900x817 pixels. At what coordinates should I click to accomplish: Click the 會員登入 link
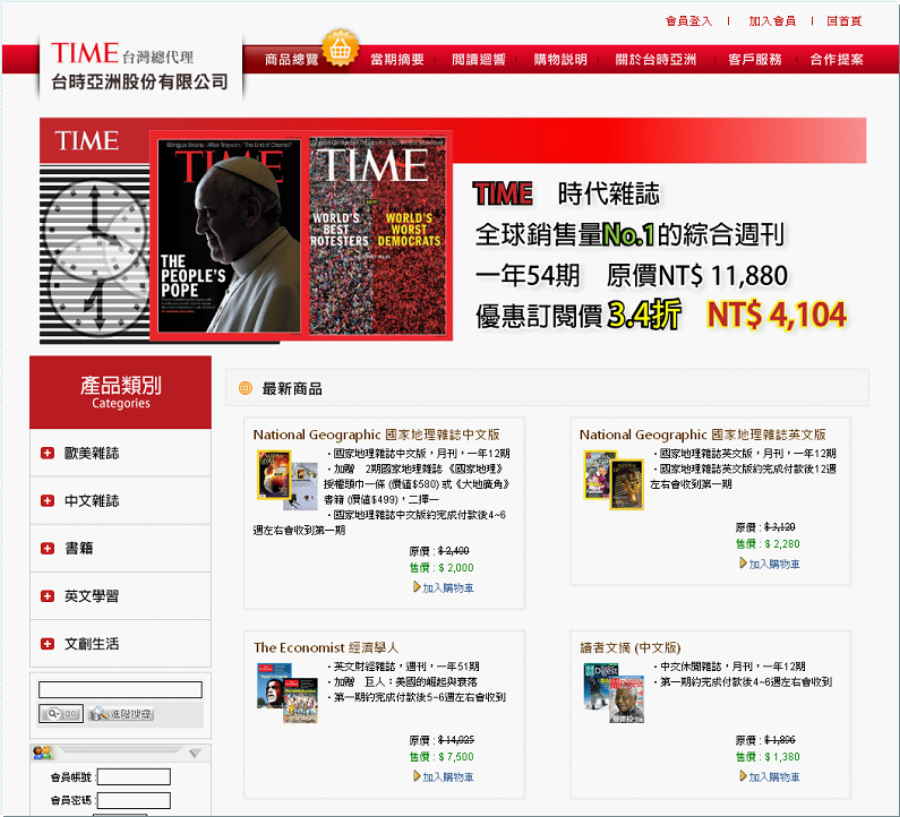coord(688,21)
